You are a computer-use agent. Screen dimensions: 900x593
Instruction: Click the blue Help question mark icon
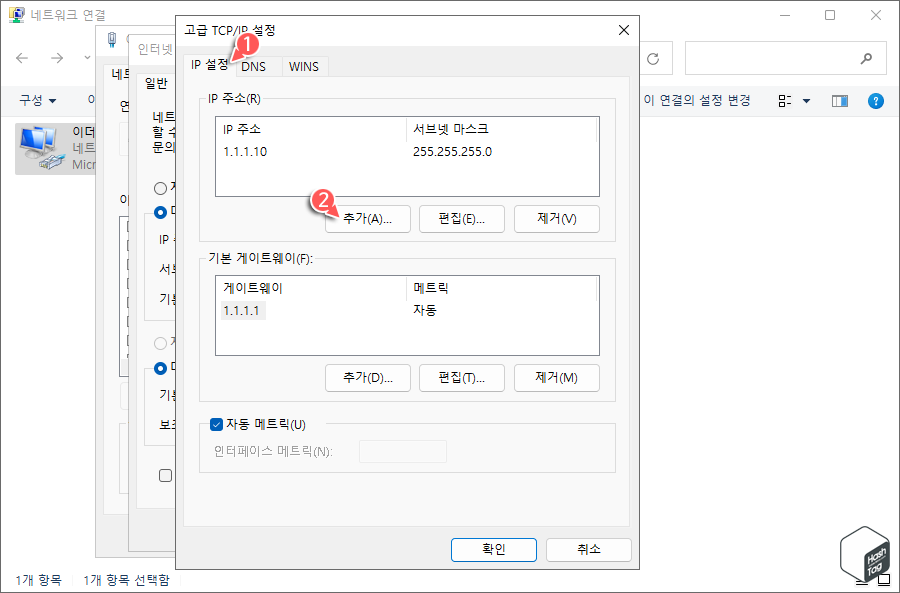876,100
